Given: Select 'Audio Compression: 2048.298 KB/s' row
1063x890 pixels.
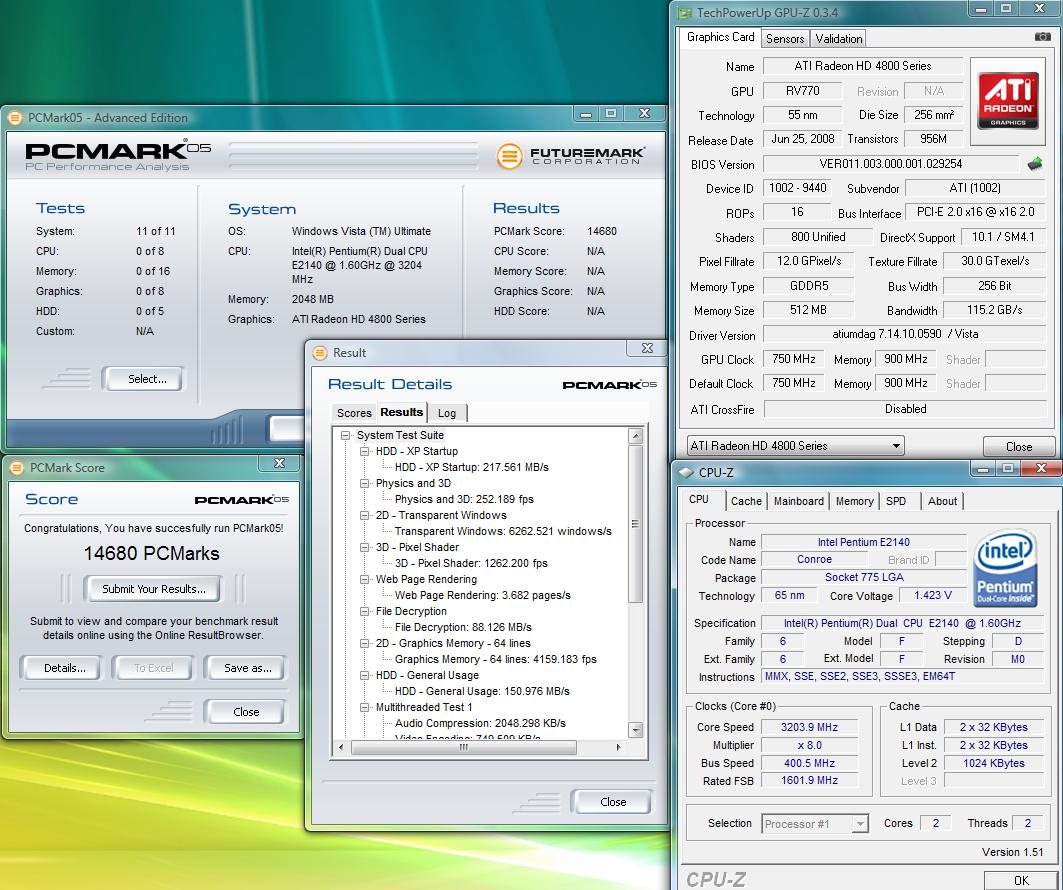Looking at the screenshot, I should (x=480, y=723).
